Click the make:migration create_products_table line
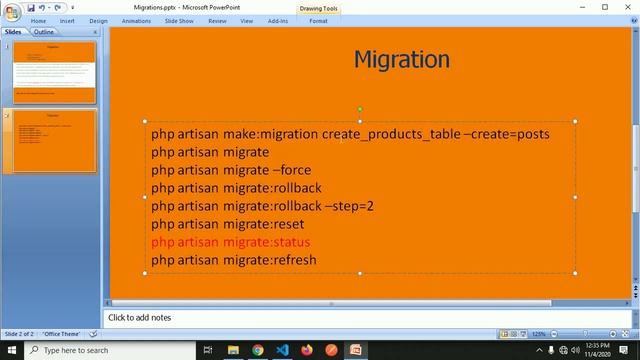Viewport: 640px width, 360px height. click(x=350, y=134)
